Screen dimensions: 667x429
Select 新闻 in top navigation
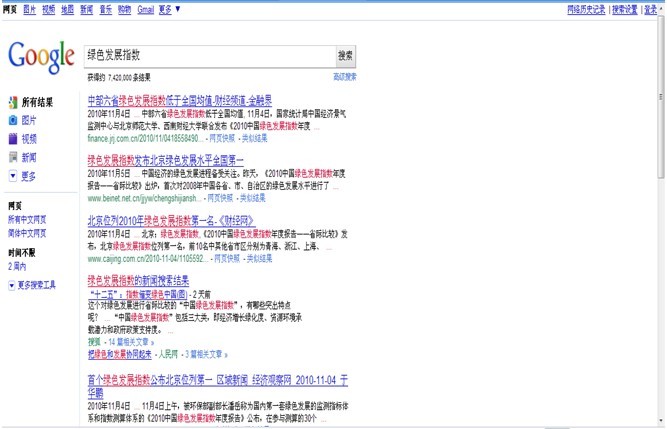(x=86, y=9)
